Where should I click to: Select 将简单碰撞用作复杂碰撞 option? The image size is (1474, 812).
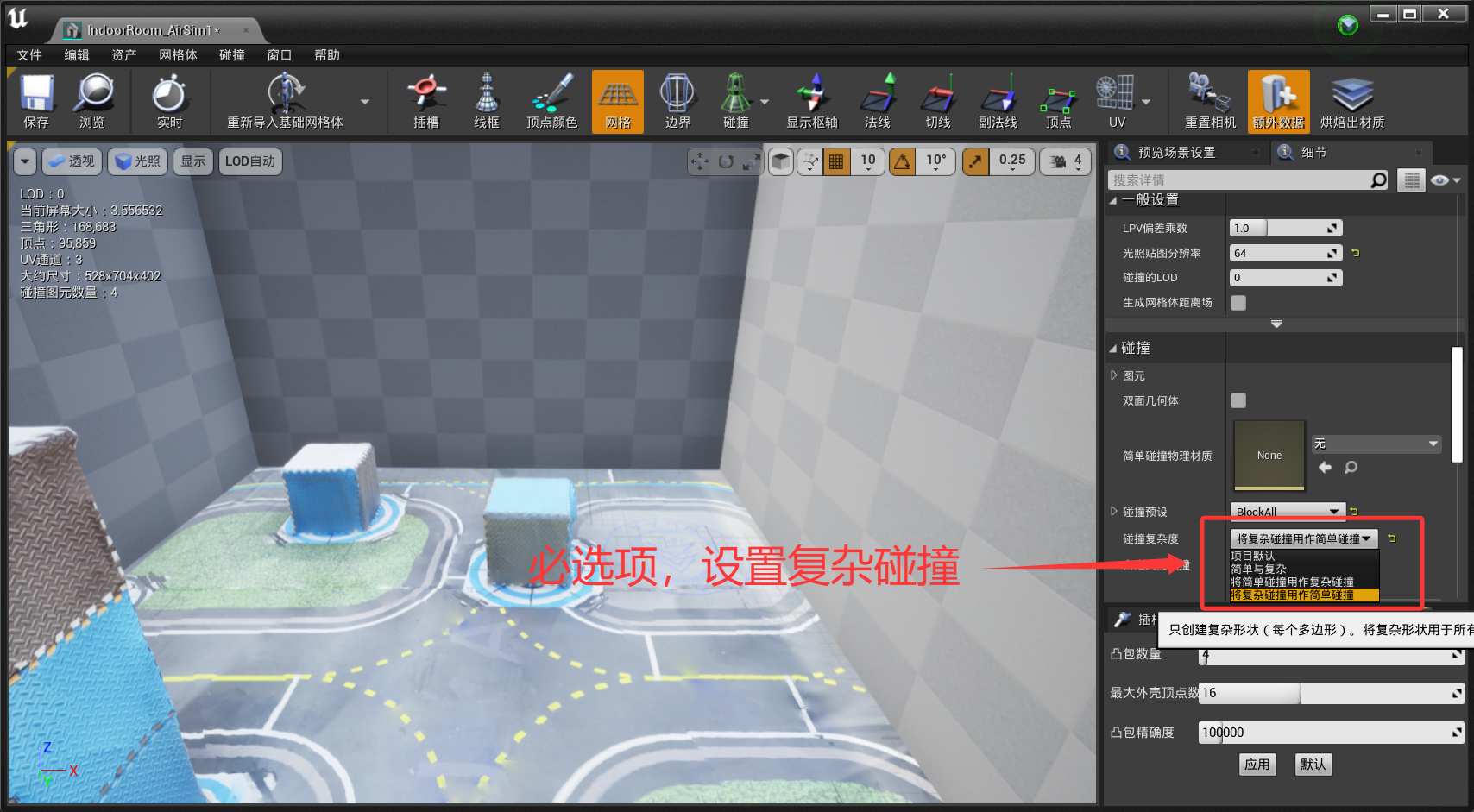click(x=1304, y=582)
